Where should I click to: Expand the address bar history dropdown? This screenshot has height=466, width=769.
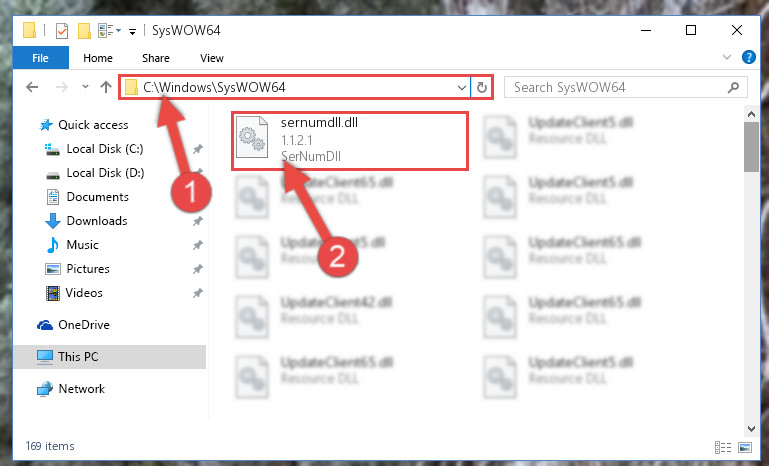pyautogui.click(x=461, y=88)
